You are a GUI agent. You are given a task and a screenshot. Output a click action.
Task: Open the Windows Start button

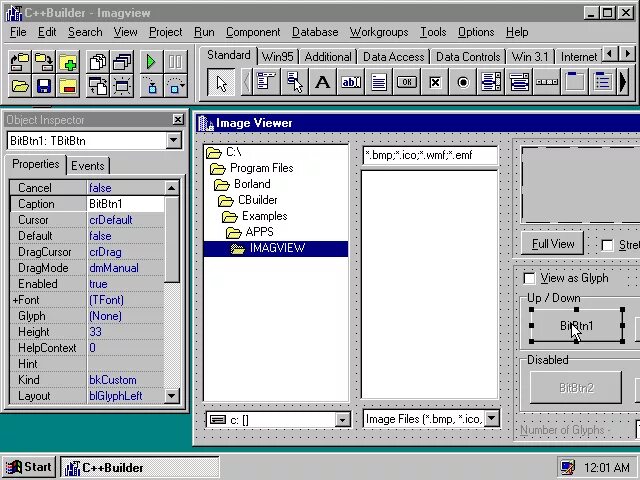click(29, 467)
